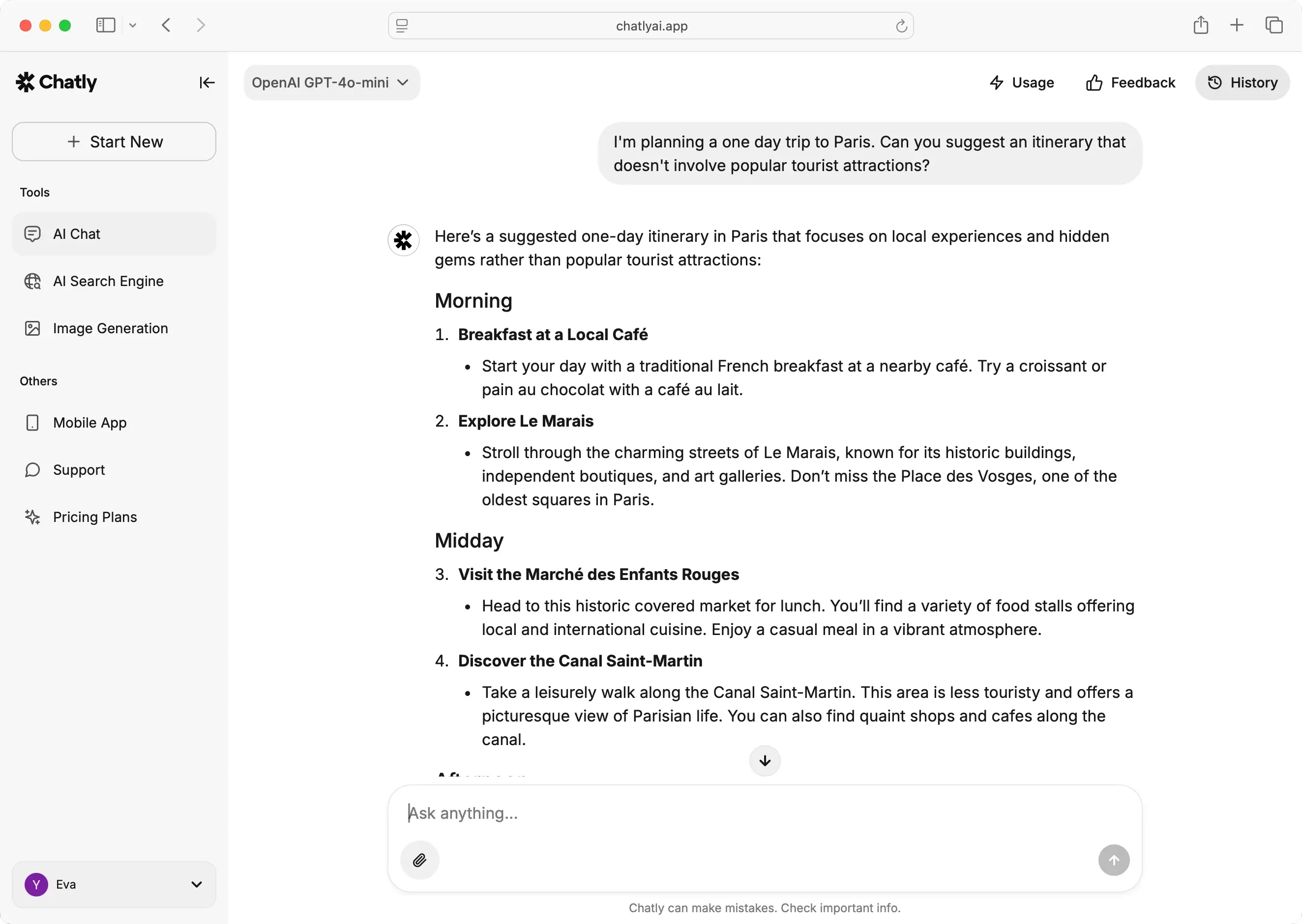This screenshot has width=1302, height=924.
Task: Toggle the Safari sidebar
Action: [106, 26]
